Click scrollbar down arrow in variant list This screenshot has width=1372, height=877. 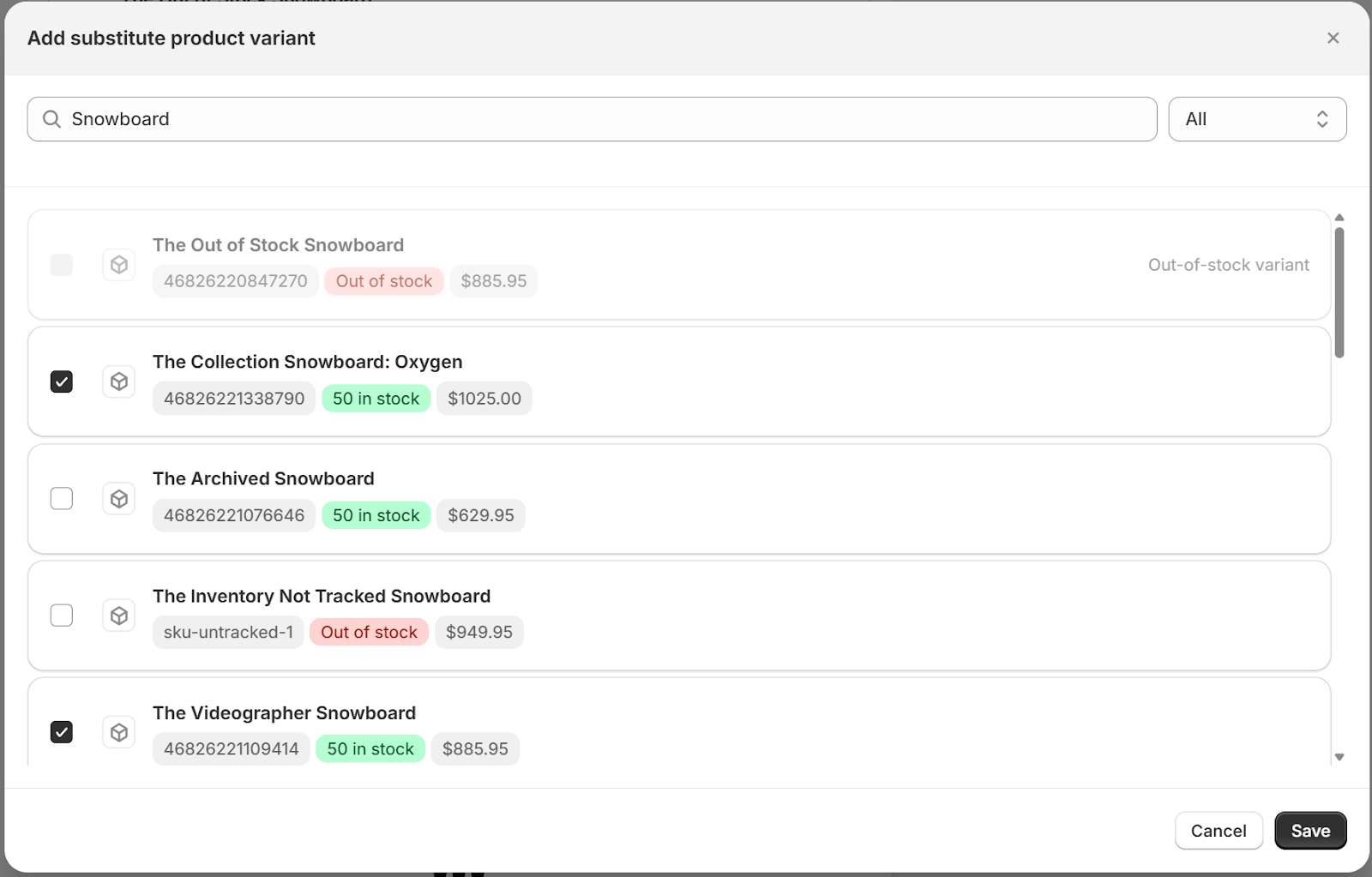click(1339, 757)
